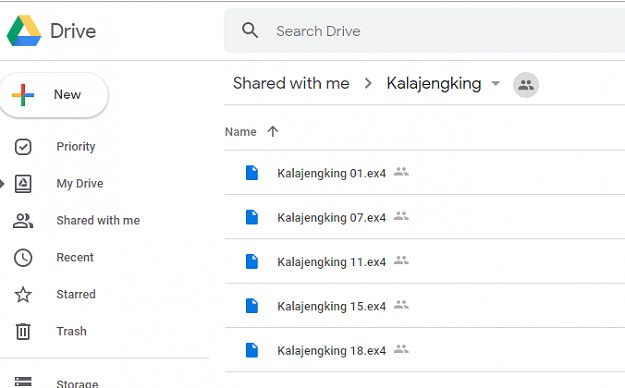Image resolution: width=625 pixels, height=388 pixels.
Task: Click the Drive wordmark text
Action: coord(73,31)
